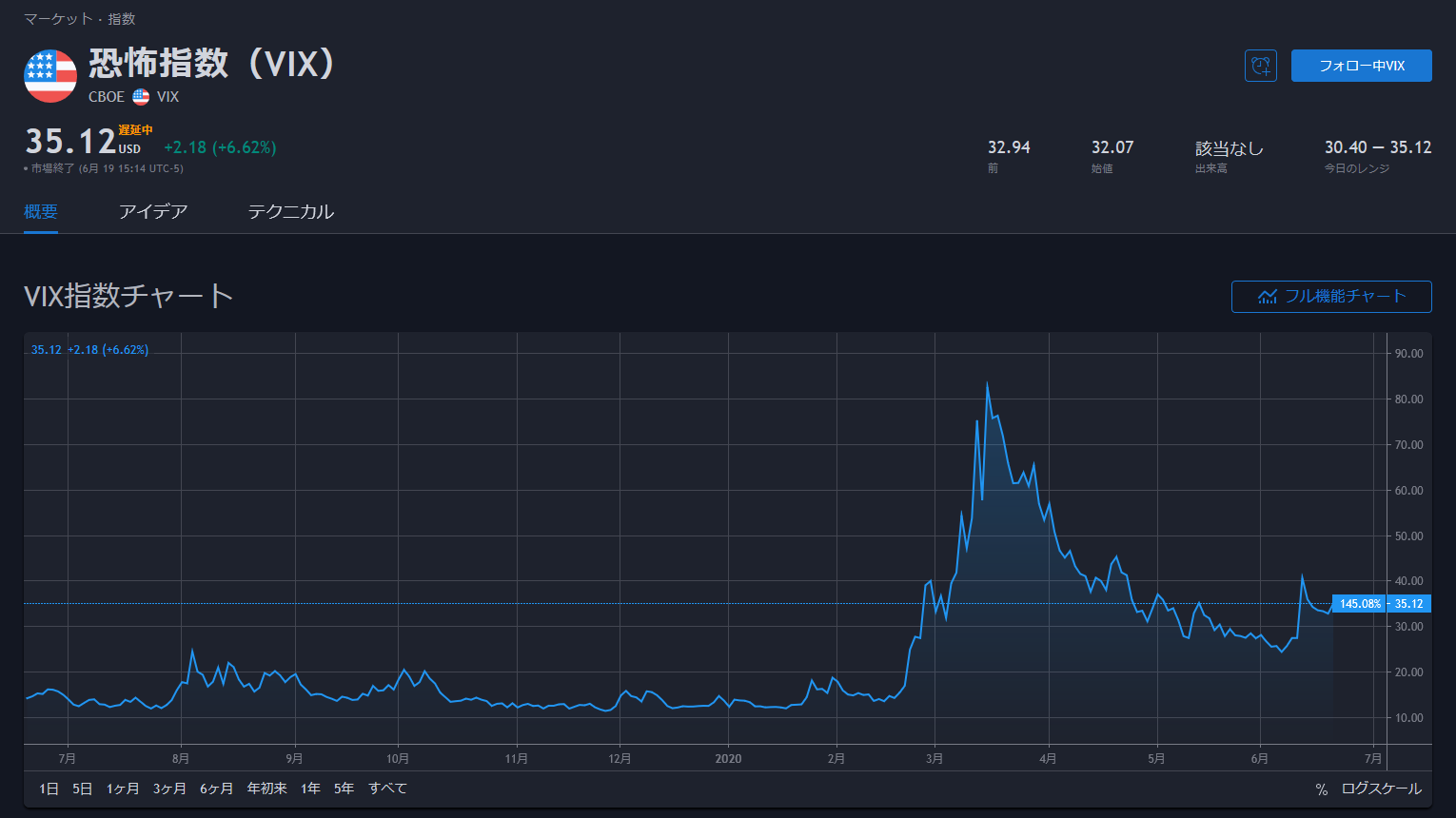1456x818 pixels.
Task: Click the US flag VIX logo
Action: pos(50,76)
